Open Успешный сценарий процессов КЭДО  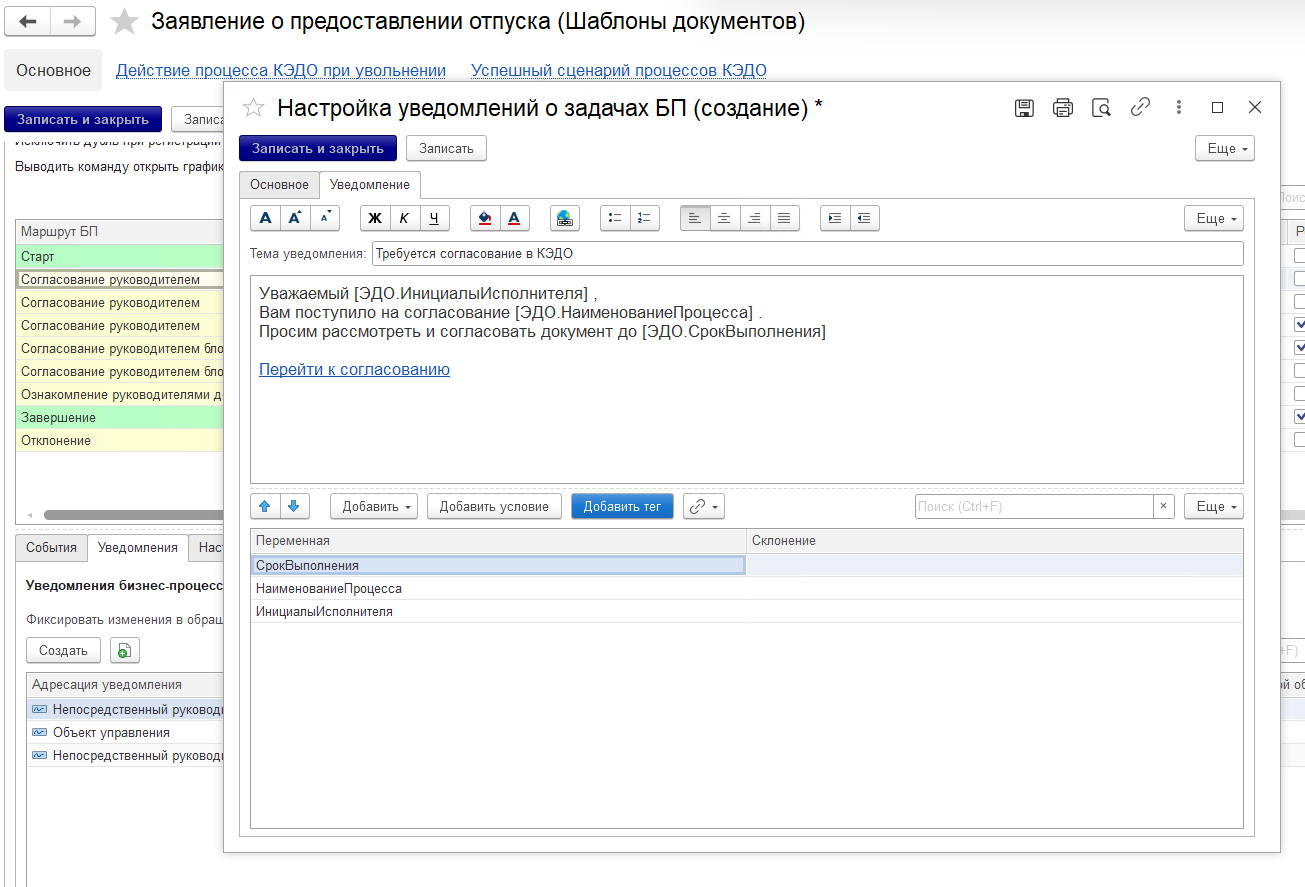click(x=619, y=70)
